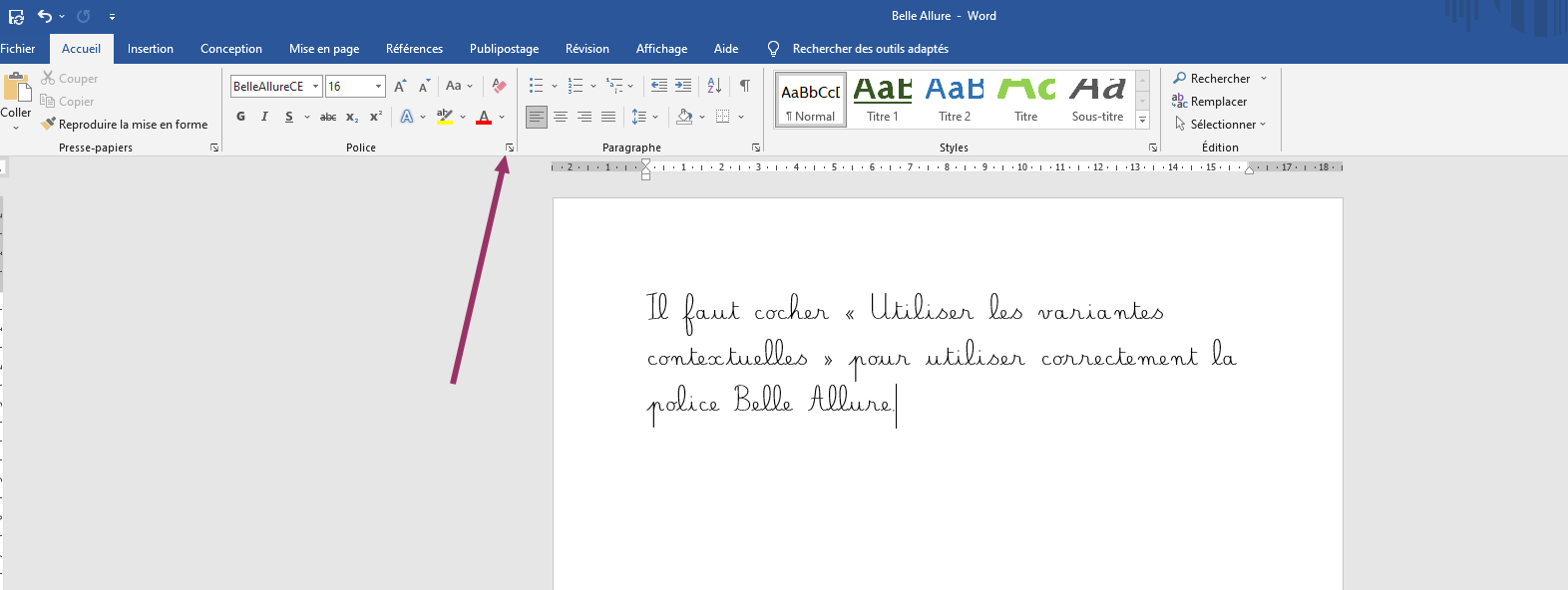
Task: Apply paragraph shading with the bucket icon
Action: coord(684,117)
